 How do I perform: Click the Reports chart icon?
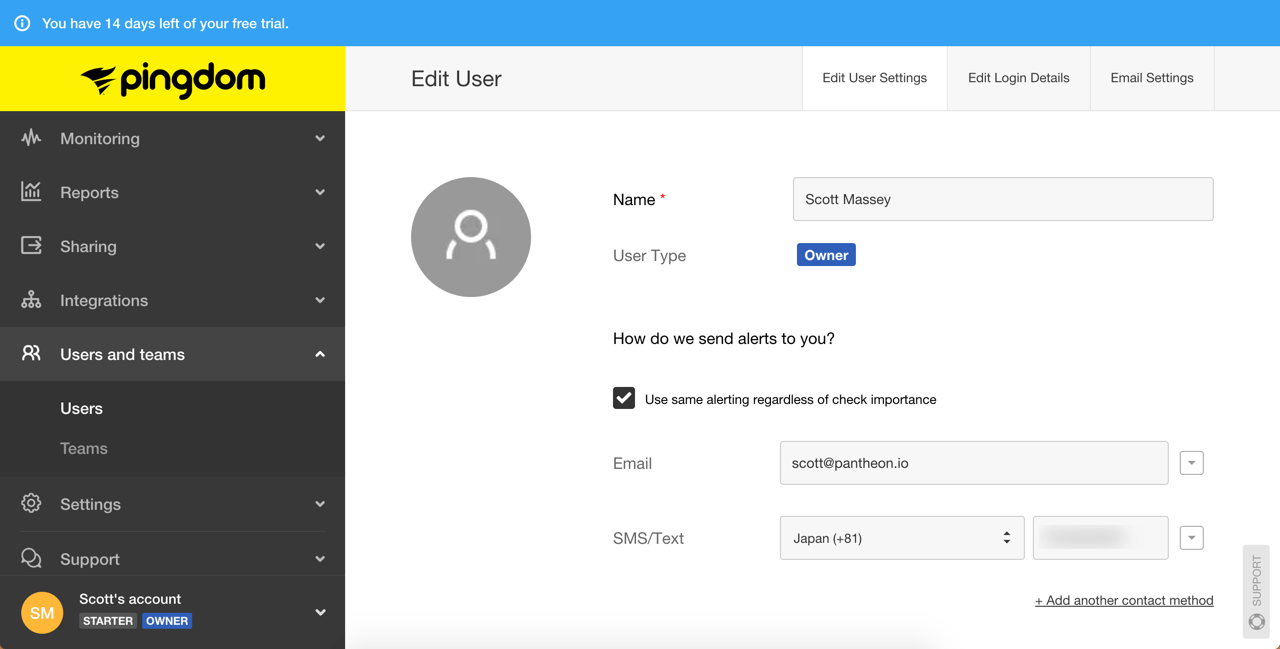tap(31, 192)
